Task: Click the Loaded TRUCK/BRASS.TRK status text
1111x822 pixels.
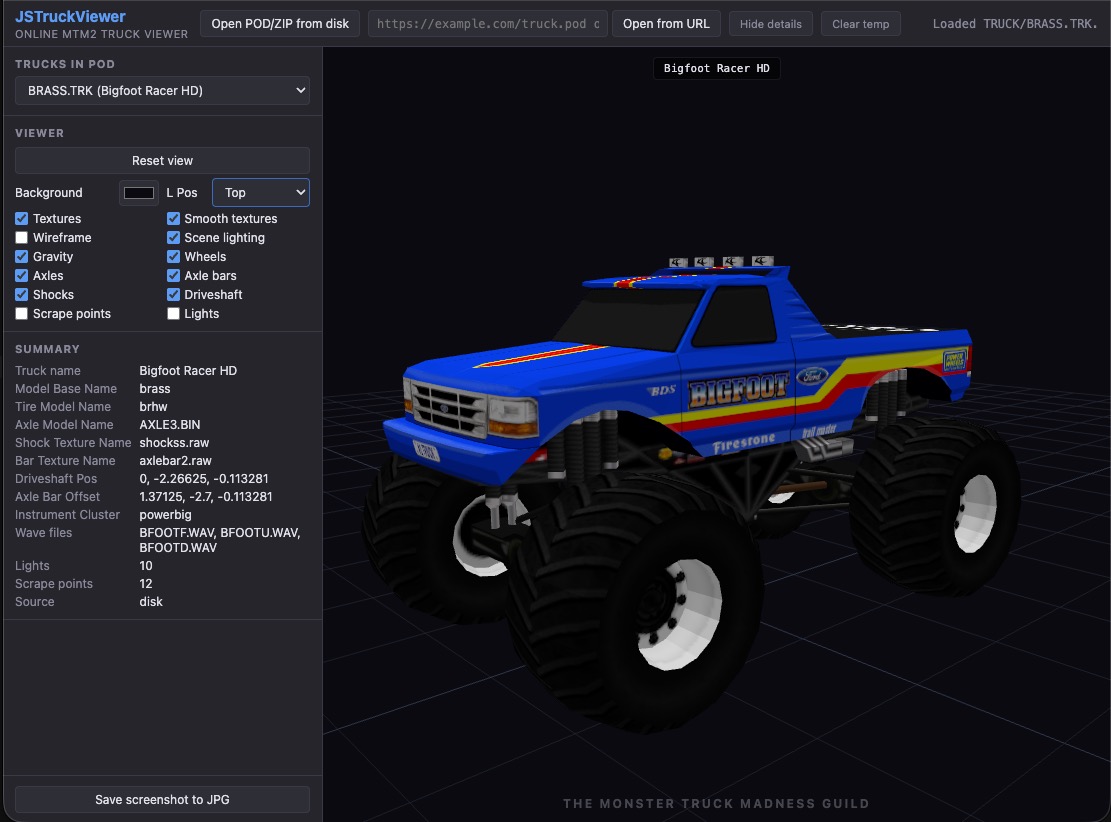Action: coord(1015,24)
